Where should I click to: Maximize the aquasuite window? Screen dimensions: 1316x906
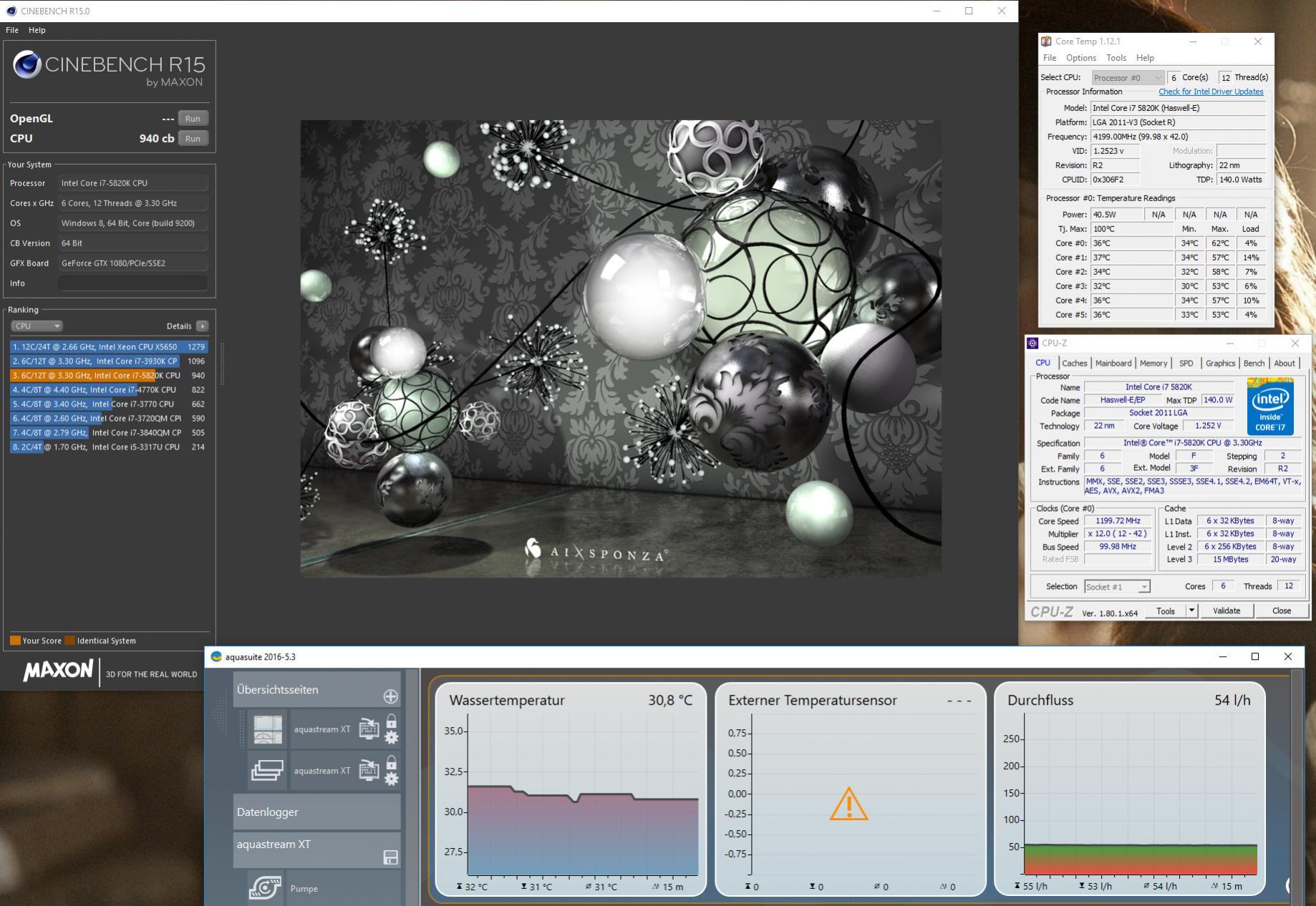coord(1254,656)
